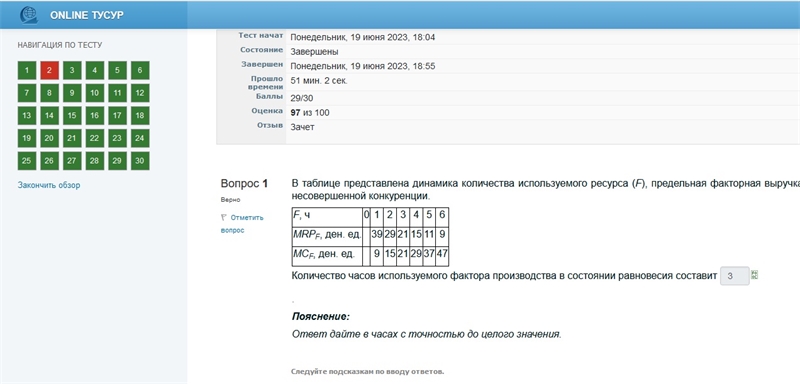Show question 22
This screenshot has height=384, width=800.
[x=94, y=138]
